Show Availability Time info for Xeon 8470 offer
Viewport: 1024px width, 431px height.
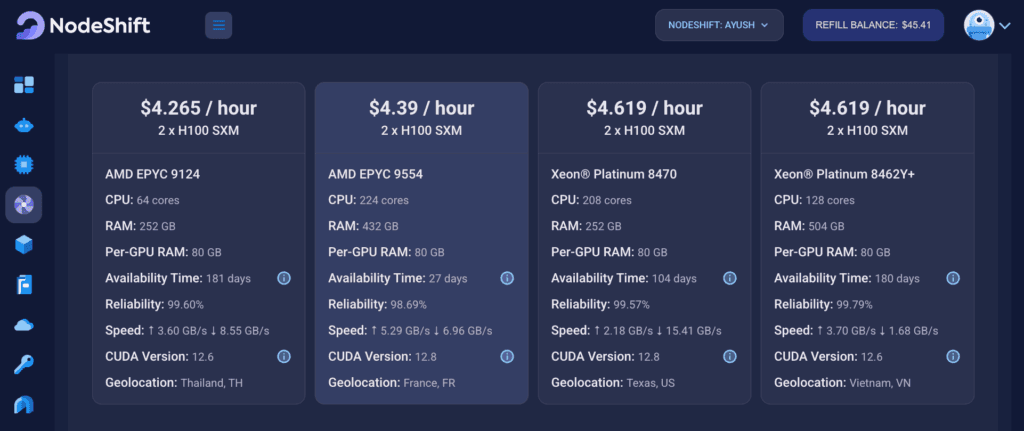pyautogui.click(x=729, y=278)
